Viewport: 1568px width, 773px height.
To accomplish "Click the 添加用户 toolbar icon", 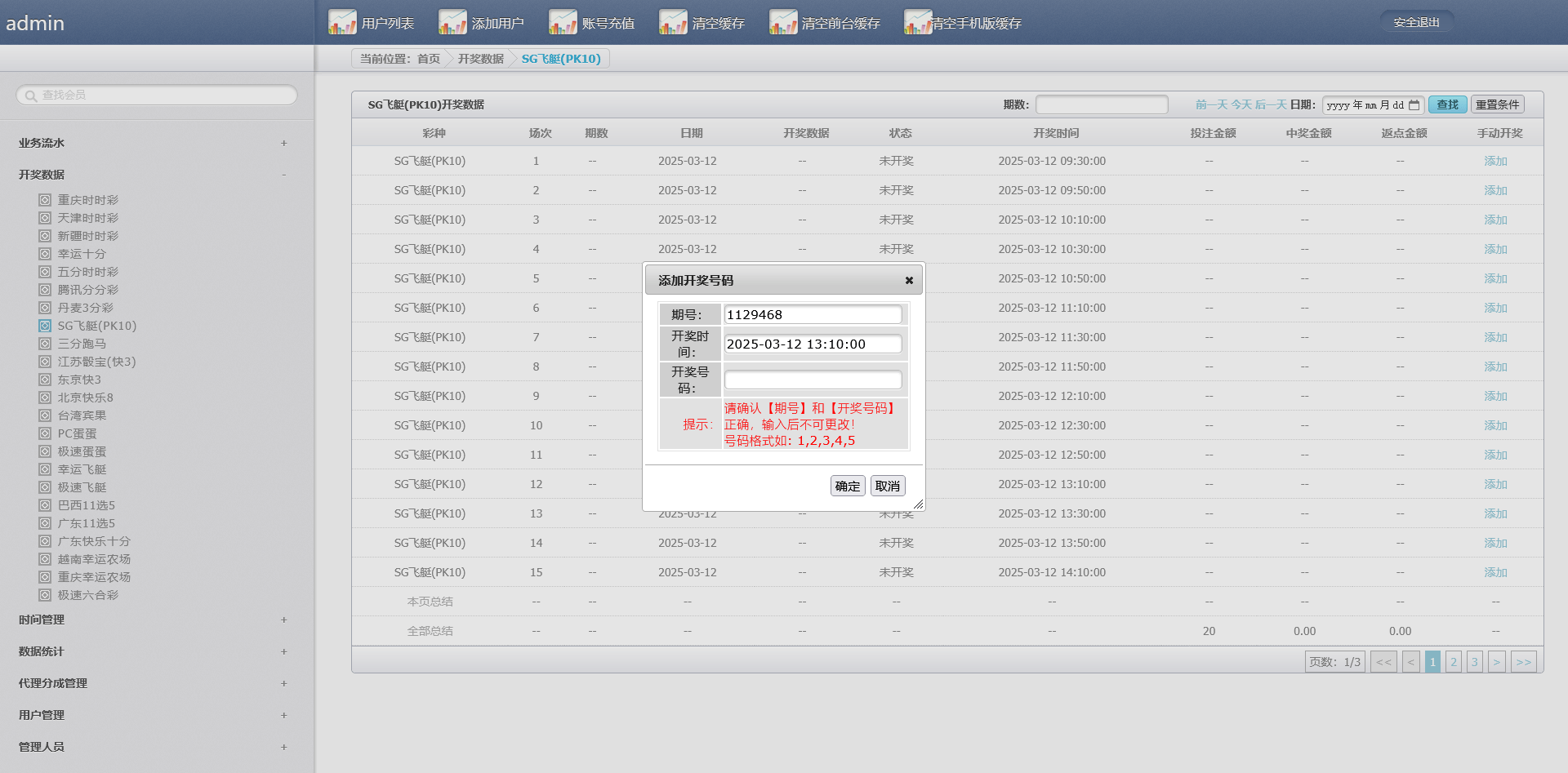I will tap(452, 22).
